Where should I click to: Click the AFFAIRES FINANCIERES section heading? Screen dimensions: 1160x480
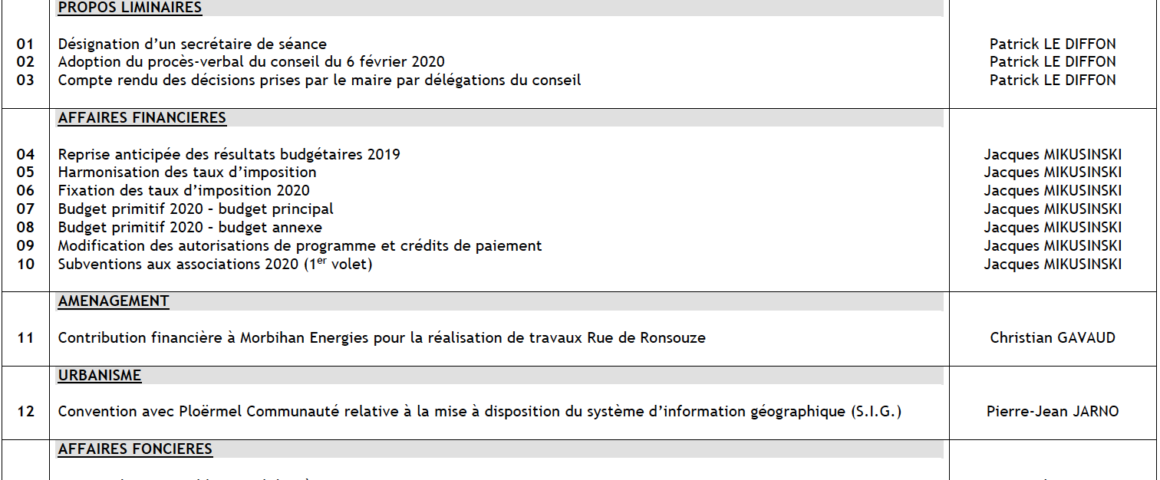pos(142,118)
